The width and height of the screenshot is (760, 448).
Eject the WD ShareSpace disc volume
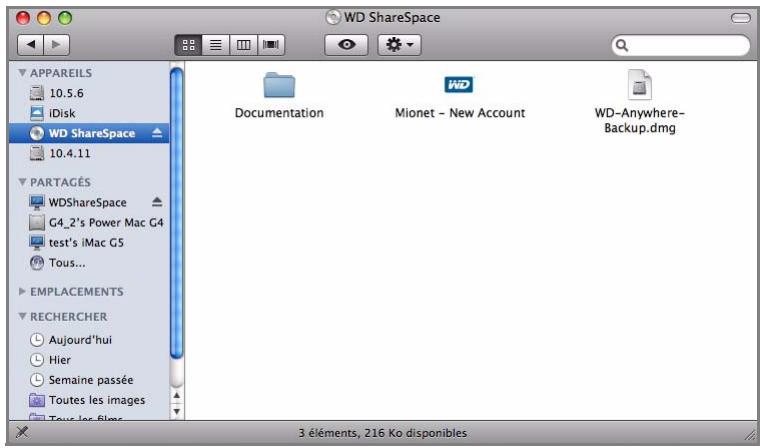pos(157,133)
